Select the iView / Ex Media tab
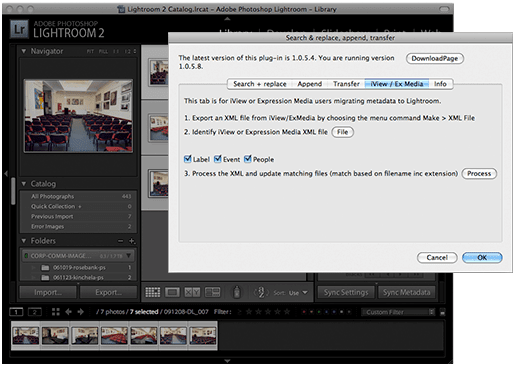Screen dimensions: 515x366 [397, 84]
